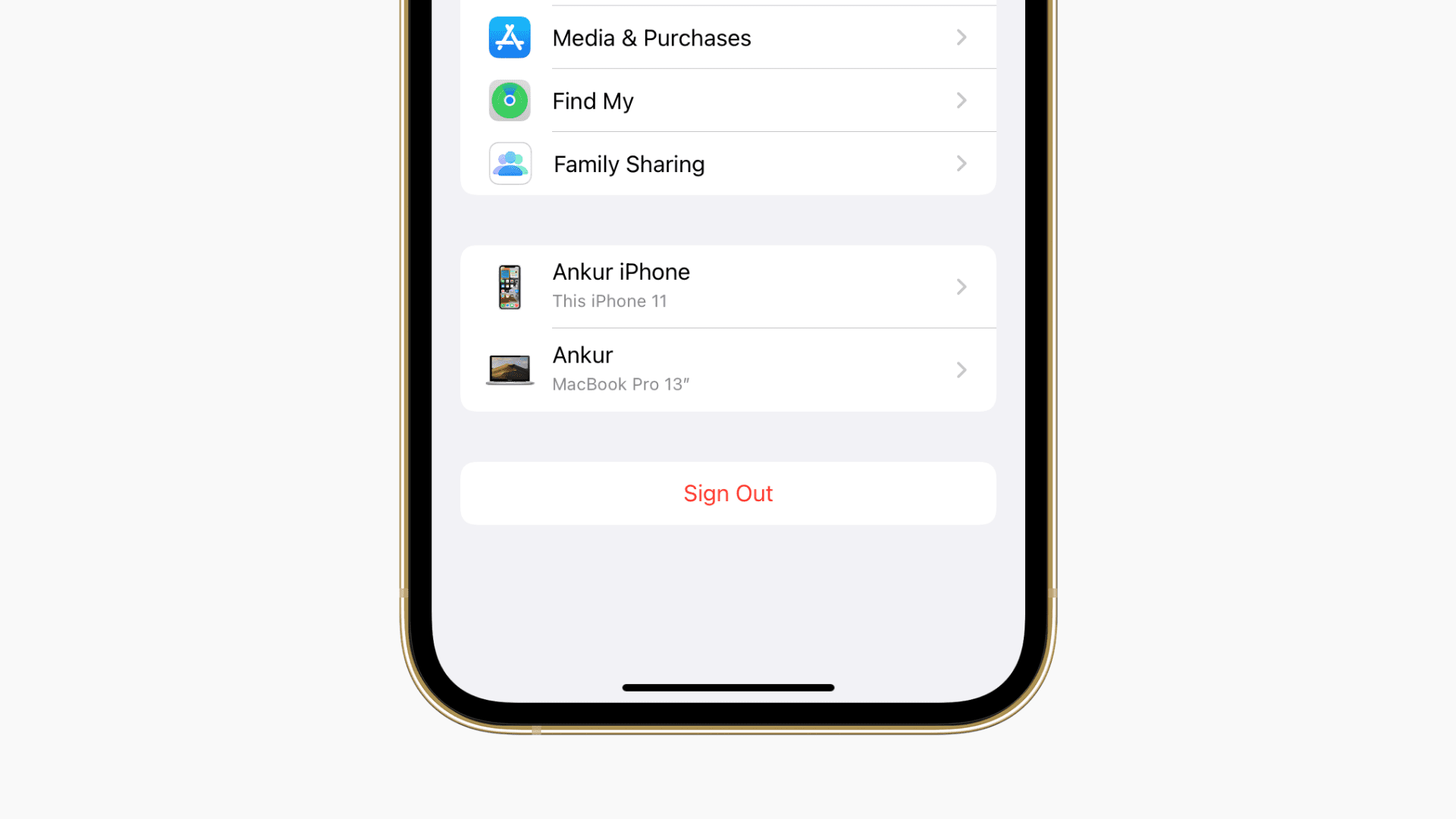Tap Sign Out button
Image resolution: width=1456 pixels, height=819 pixels.
[728, 493]
